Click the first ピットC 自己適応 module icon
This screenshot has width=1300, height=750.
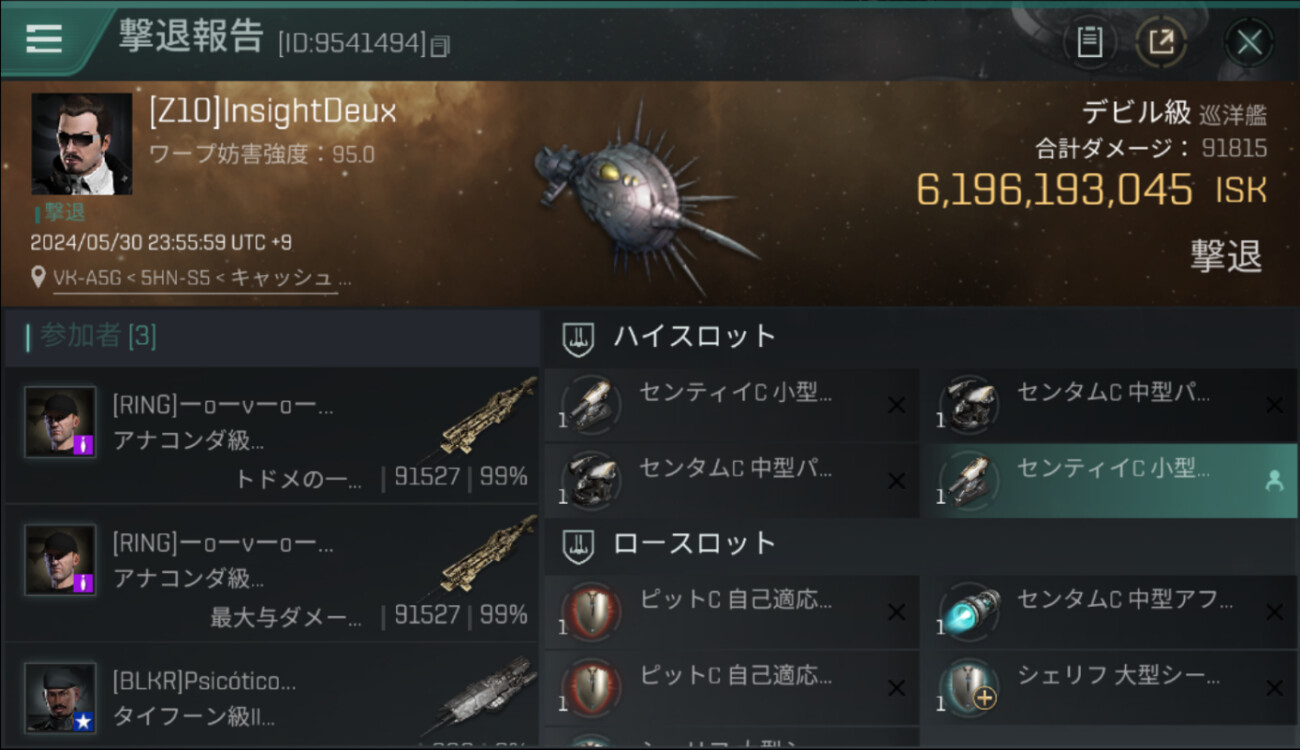coord(590,612)
